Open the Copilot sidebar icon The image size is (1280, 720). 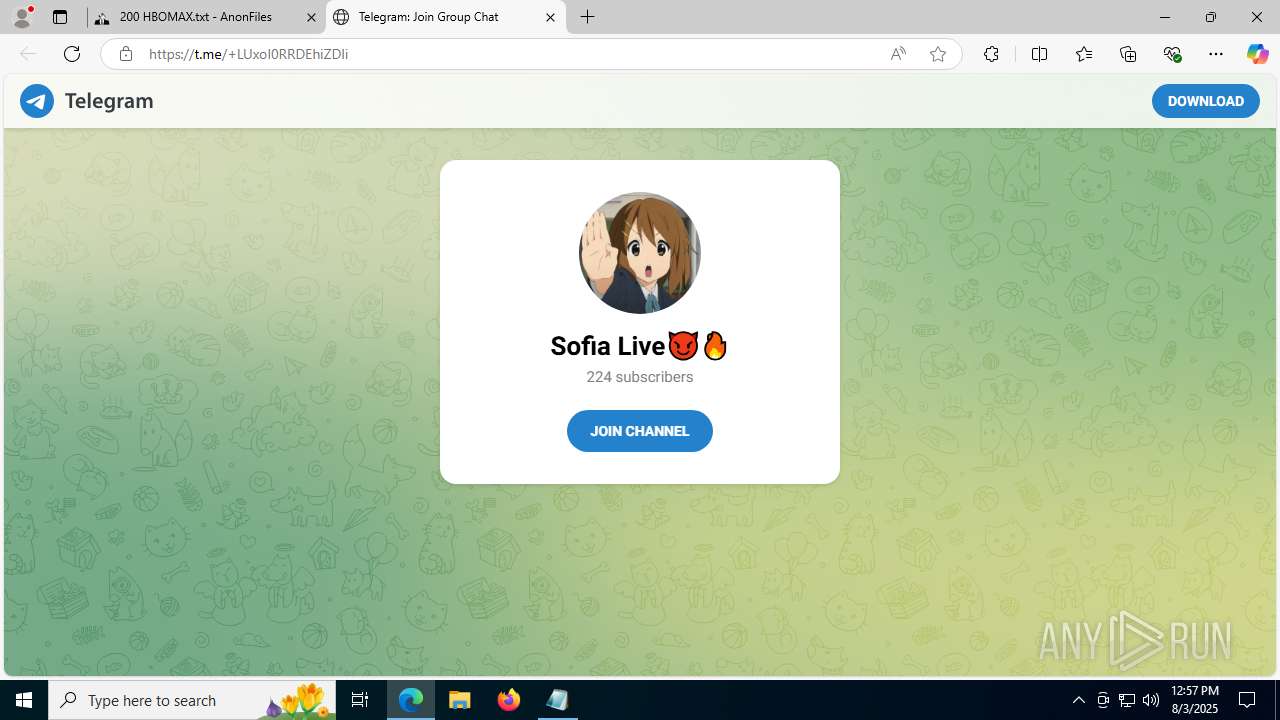pyautogui.click(x=1257, y=54)
